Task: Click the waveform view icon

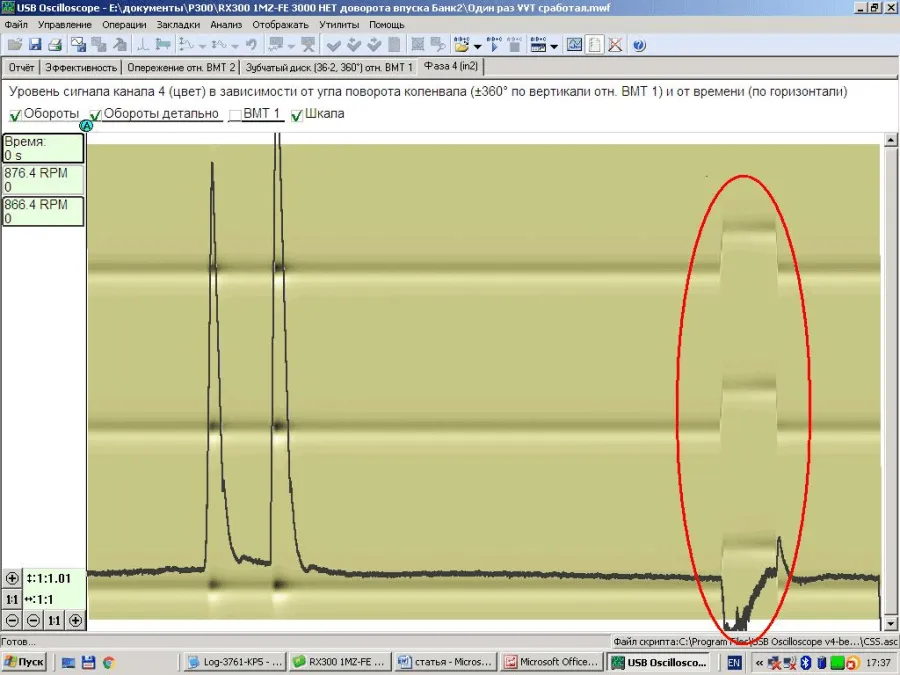Action: (x=574, y=45)
